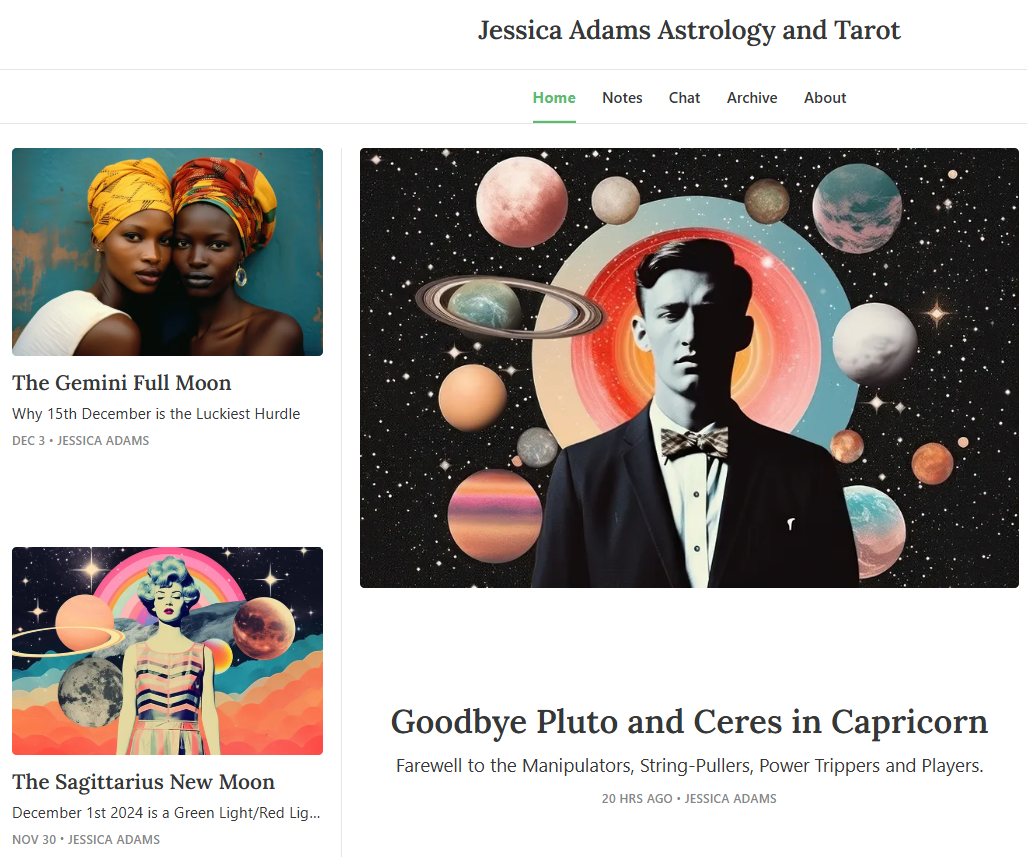Click Goodbye Pluto and Ceres in Capricorn headline
Viewport: 1027px width, 857px height.
click(x=689, y=722)
